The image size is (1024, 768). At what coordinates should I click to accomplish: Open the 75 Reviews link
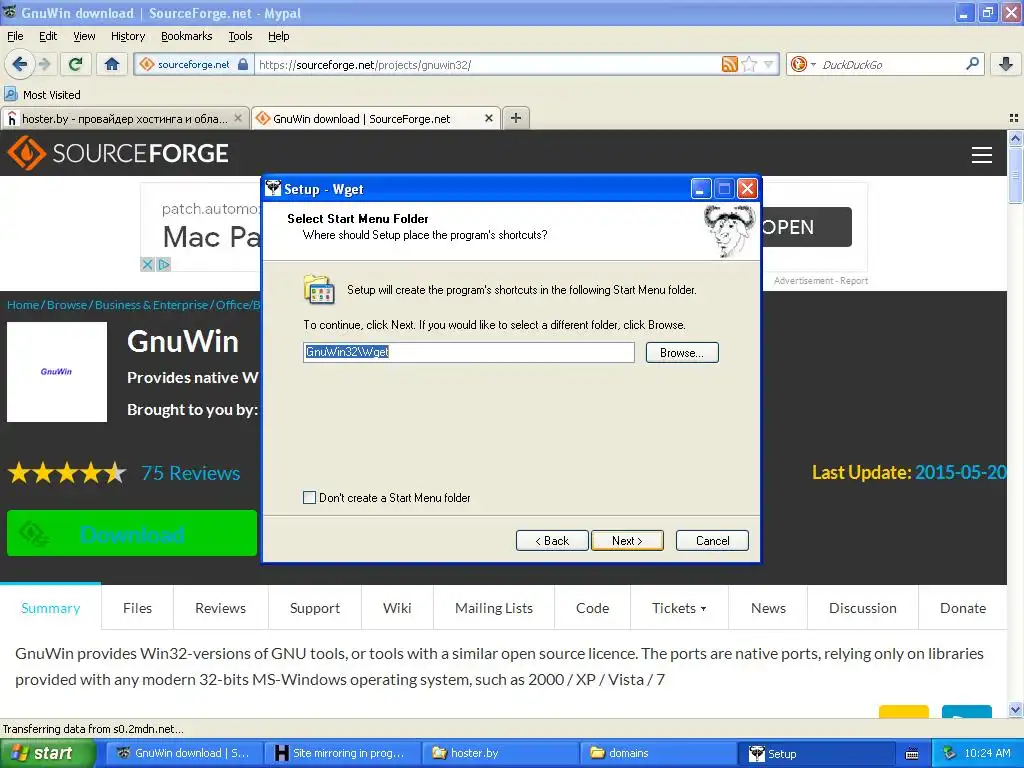click(191, 473)
